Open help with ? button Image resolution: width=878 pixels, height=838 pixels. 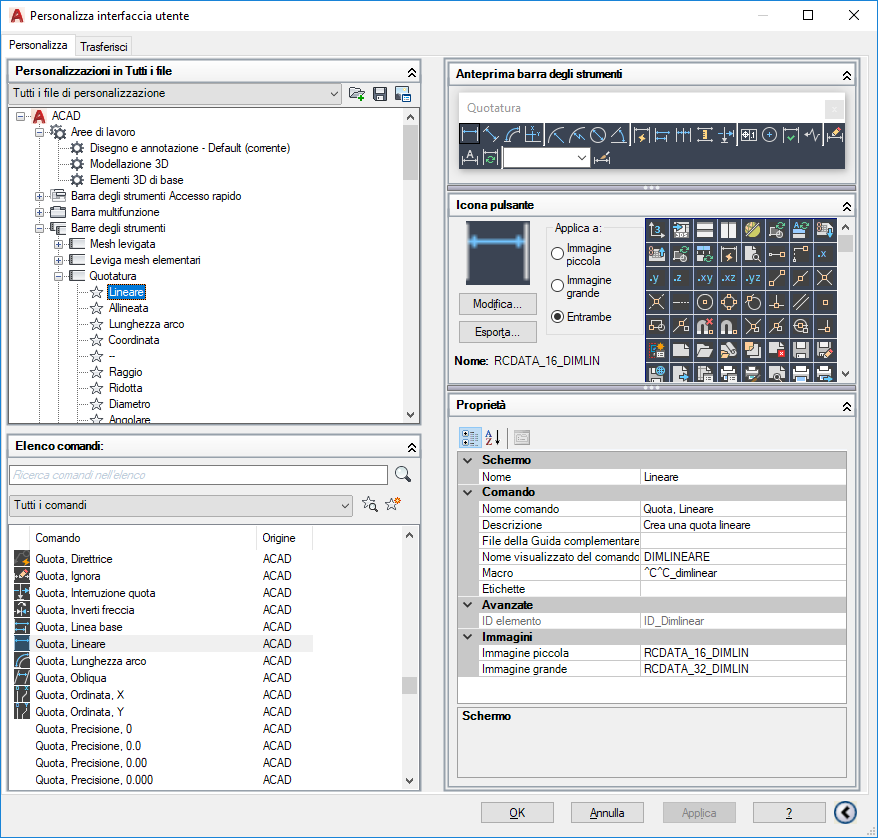point(789,813)
